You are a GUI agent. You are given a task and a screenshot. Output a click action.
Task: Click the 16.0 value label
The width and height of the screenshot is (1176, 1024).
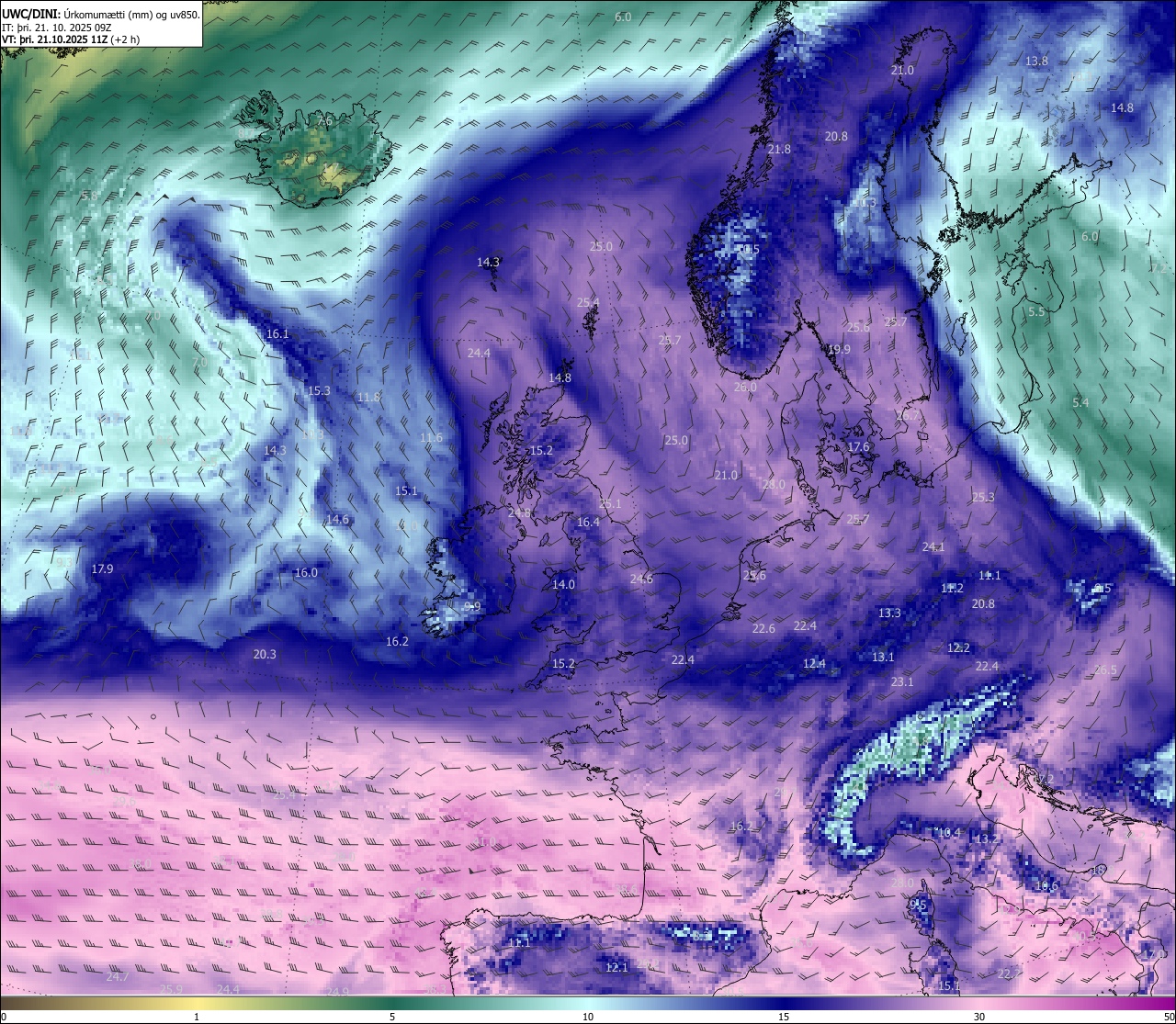point(305,572)
